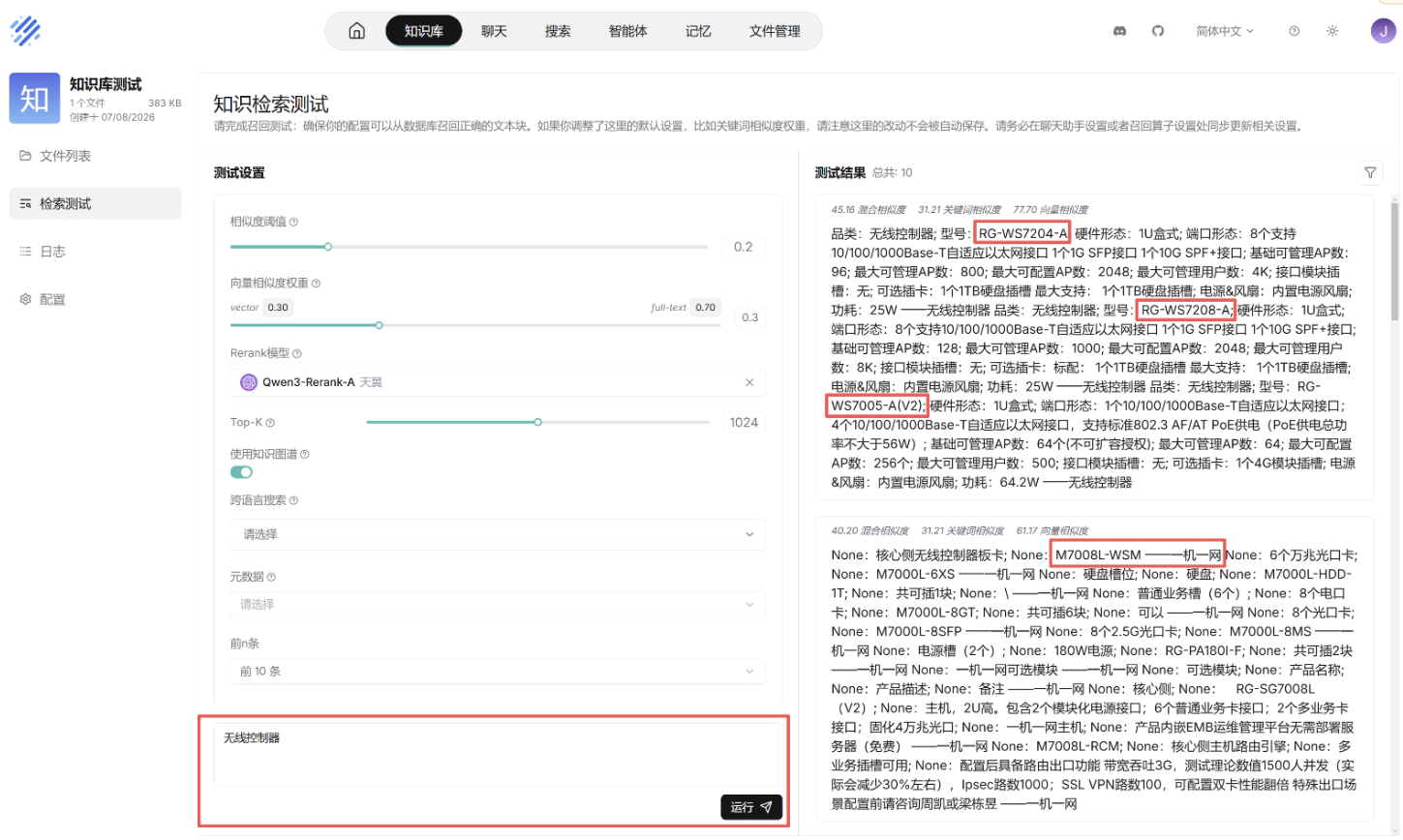
Task: Click the query text box containing 无线控制器
Action: 496,755
